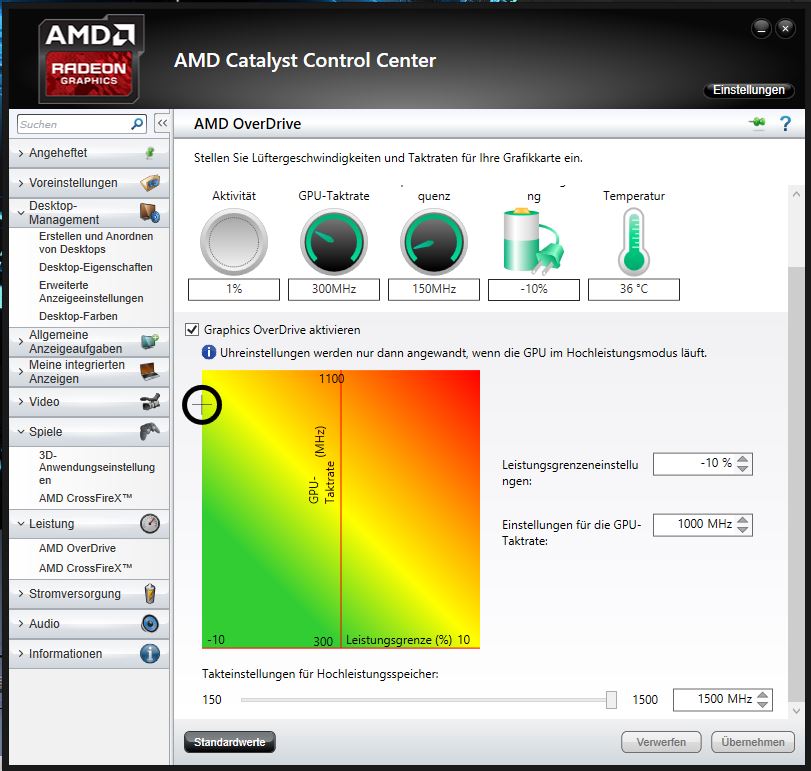Click the Video camera icon
This screenshot has height=771, width=811.
(x=150, y=401)
